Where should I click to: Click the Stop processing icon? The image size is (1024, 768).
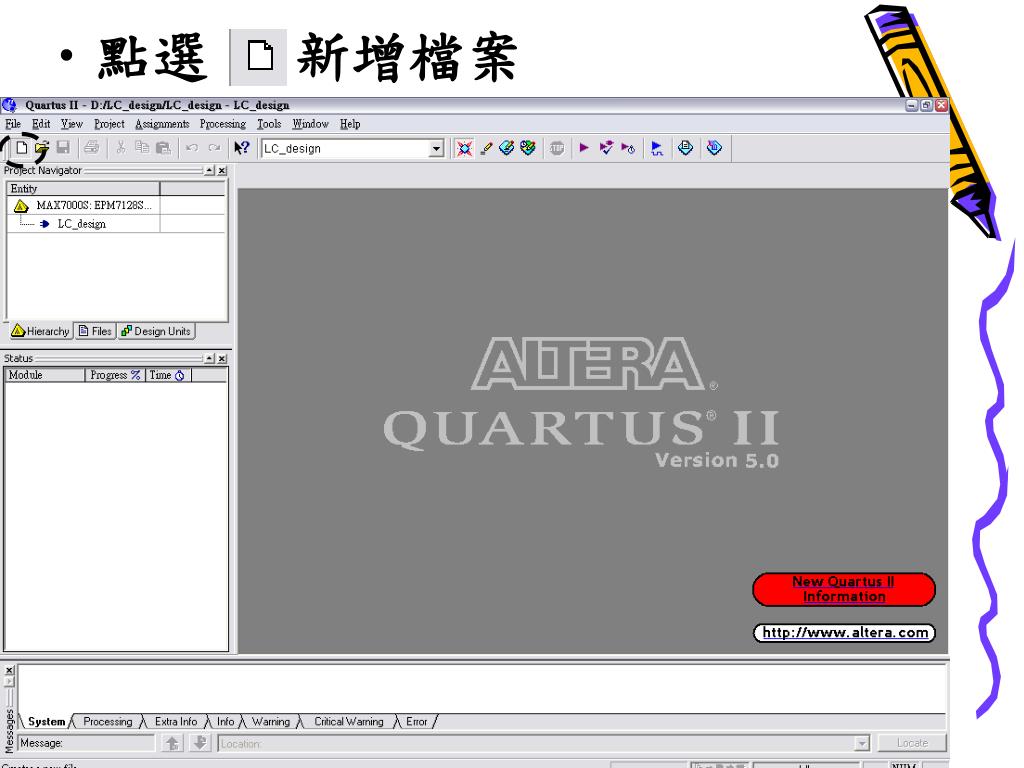pyautogui.click(x=556, y=148)
